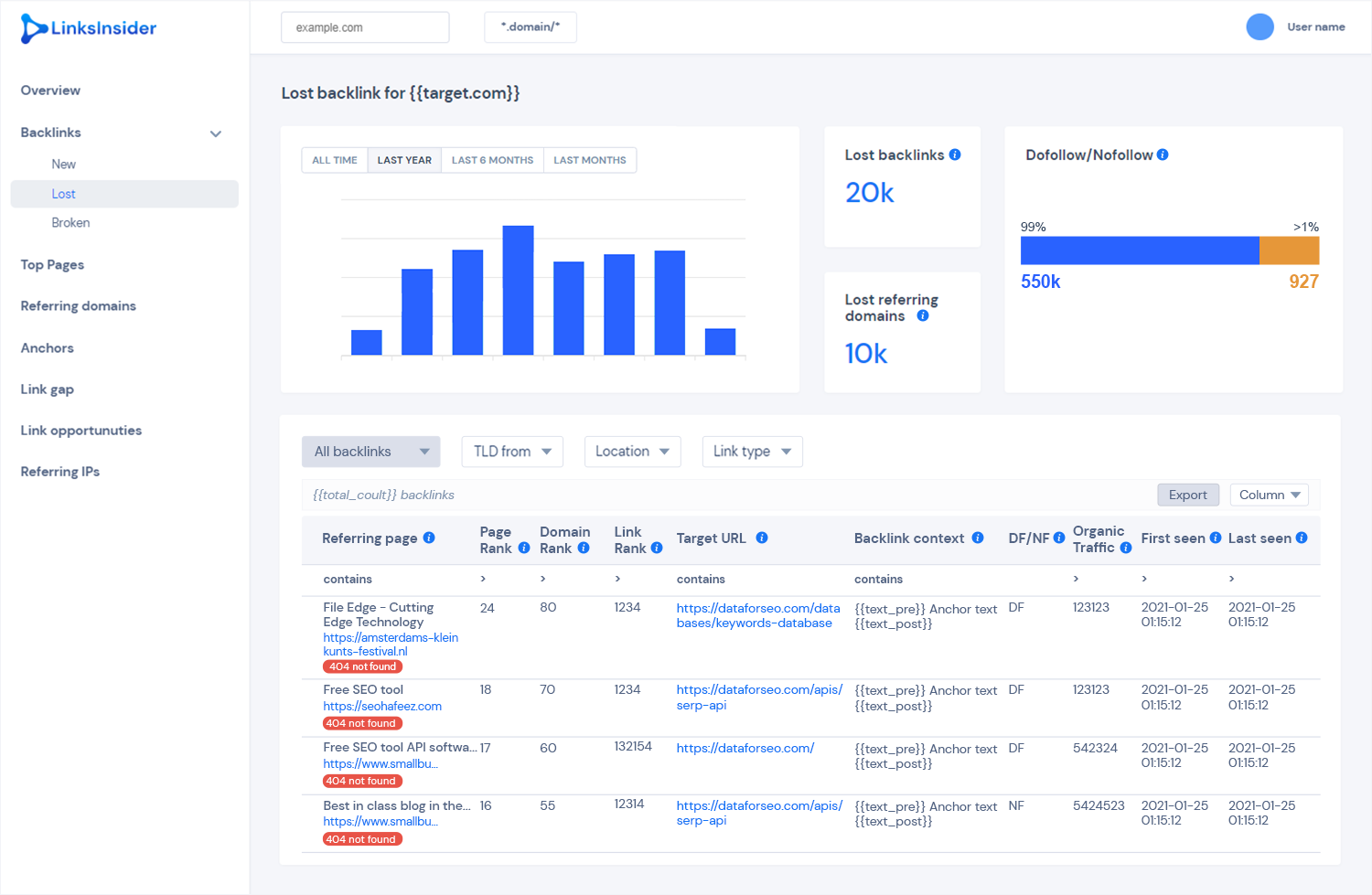Click the user avatar circle

(x=1259, y=27)
